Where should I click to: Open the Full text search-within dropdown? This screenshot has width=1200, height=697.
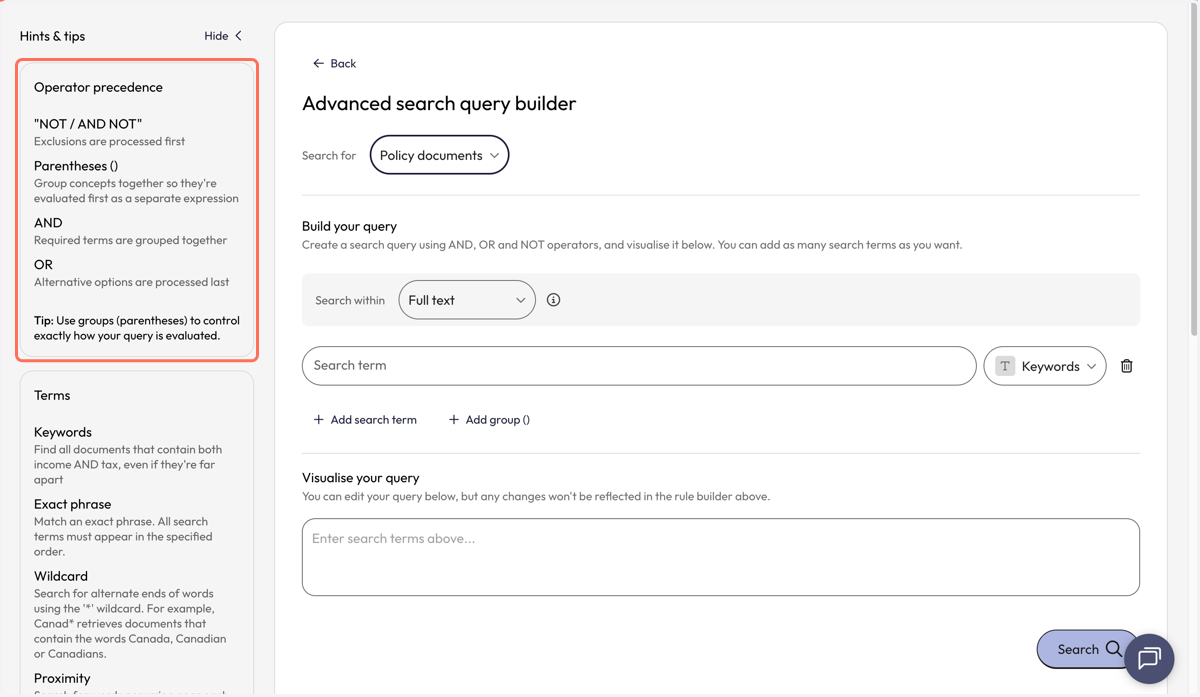[467, 300]
